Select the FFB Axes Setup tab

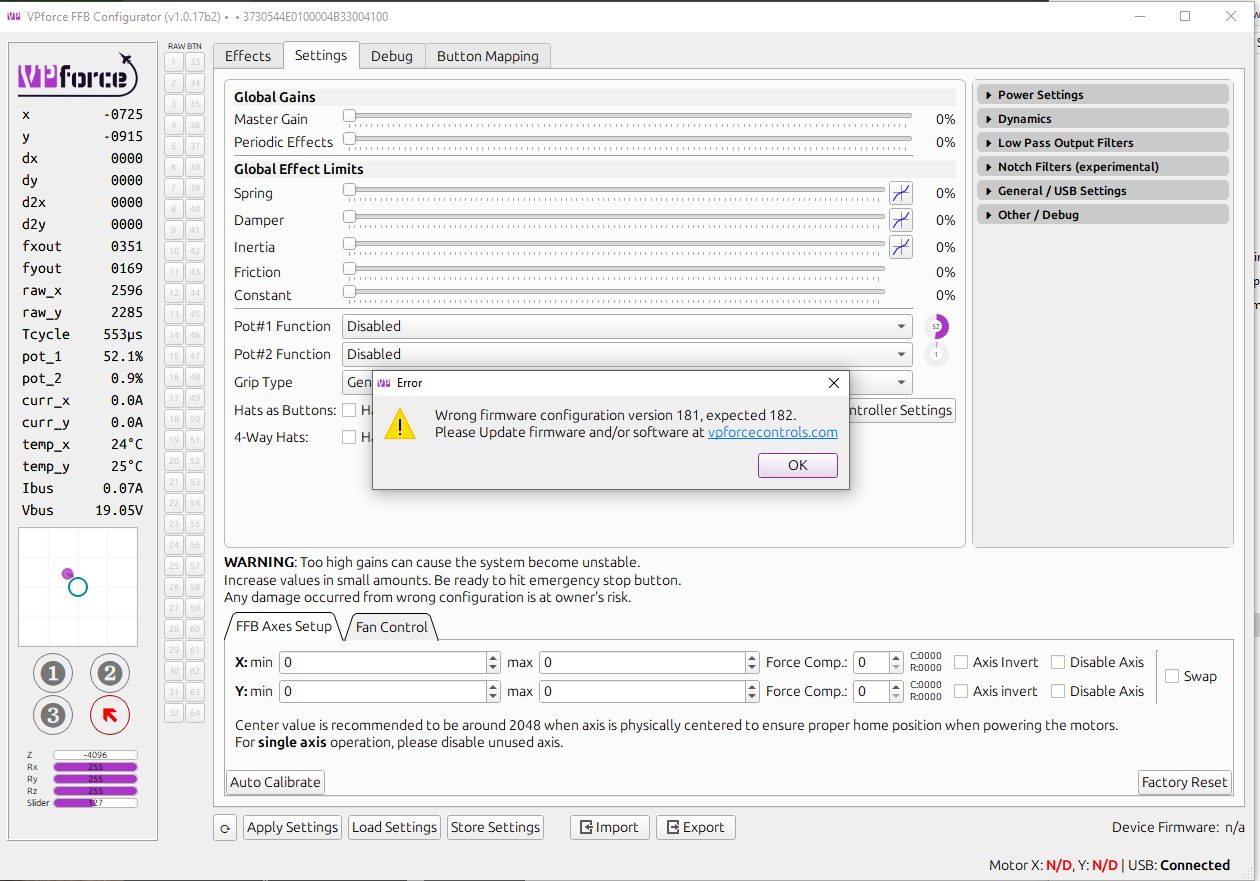pyautogui.click(x=284, y=627)
